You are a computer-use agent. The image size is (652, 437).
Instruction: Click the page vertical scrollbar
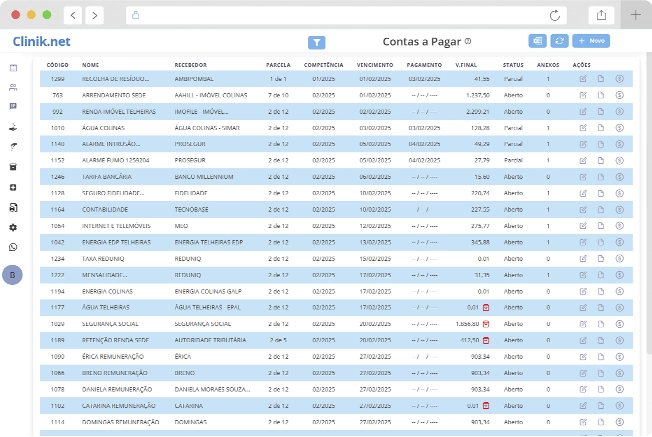[647, 200]
